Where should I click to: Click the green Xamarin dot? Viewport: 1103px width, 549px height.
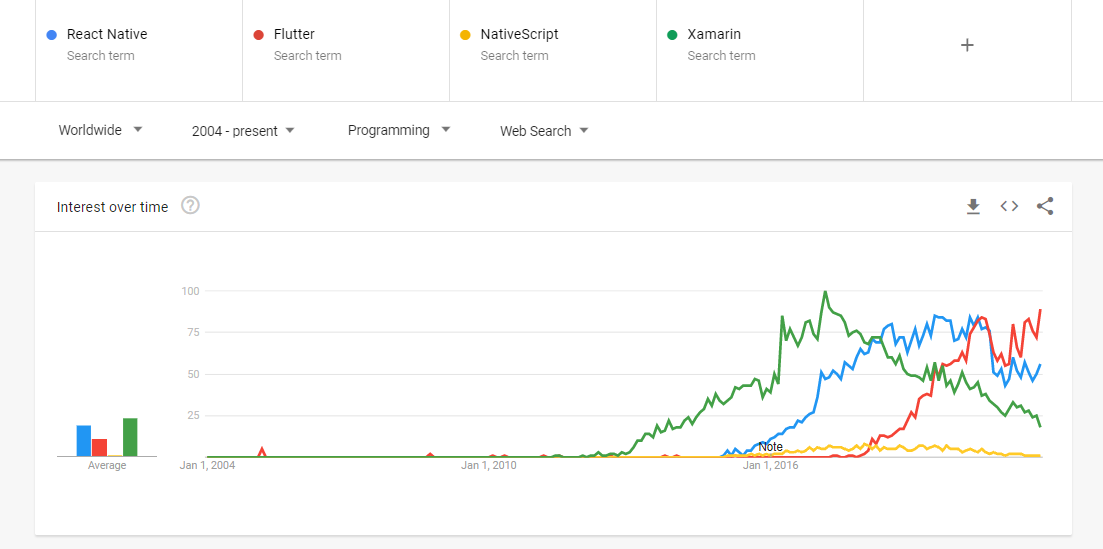click(x=672, y=35)
